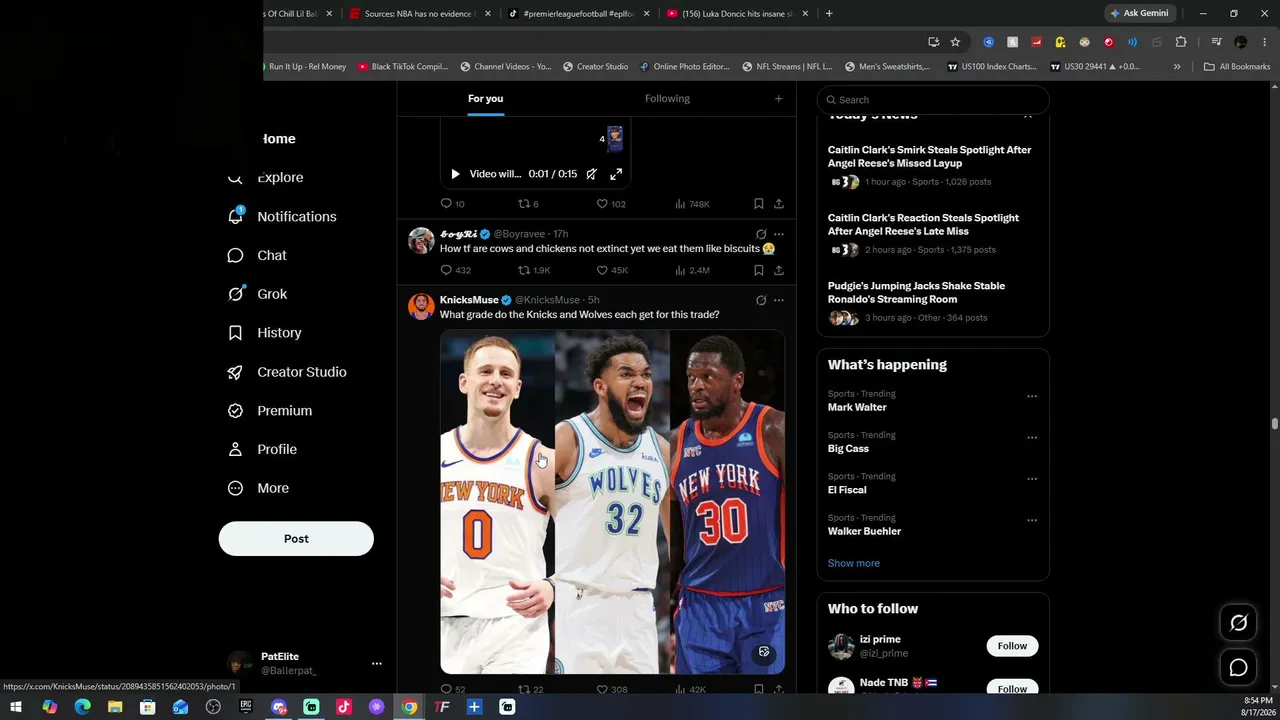Image resolution: width=1280 pixels, height=720 pixels.
Task: Open the Knicks Wolves trade image
Action: (612, 502)
